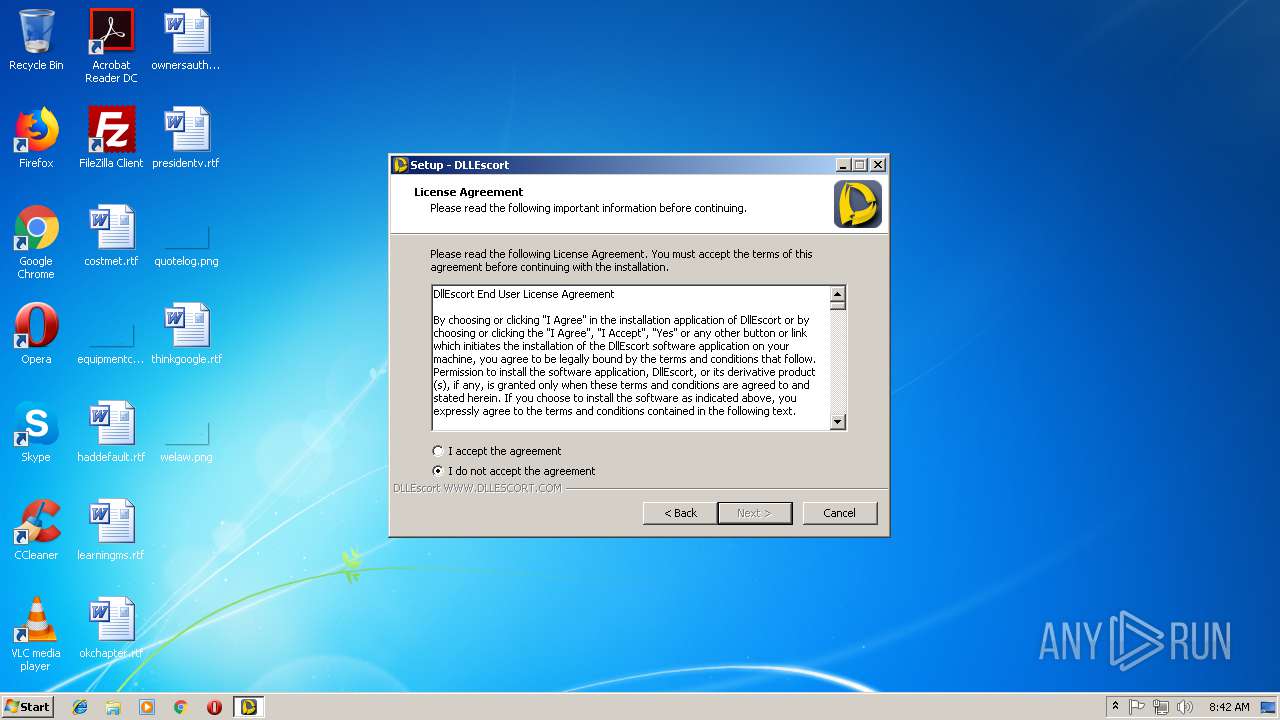Minimize the DLLEscort setup window

point(843,165)
